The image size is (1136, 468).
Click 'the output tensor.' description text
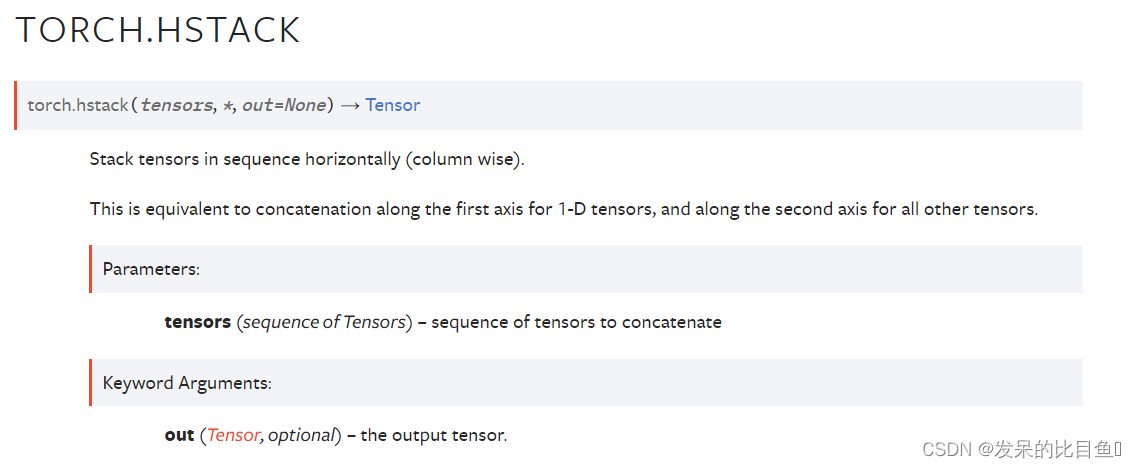pyautogui.click(x=434, y=435)
